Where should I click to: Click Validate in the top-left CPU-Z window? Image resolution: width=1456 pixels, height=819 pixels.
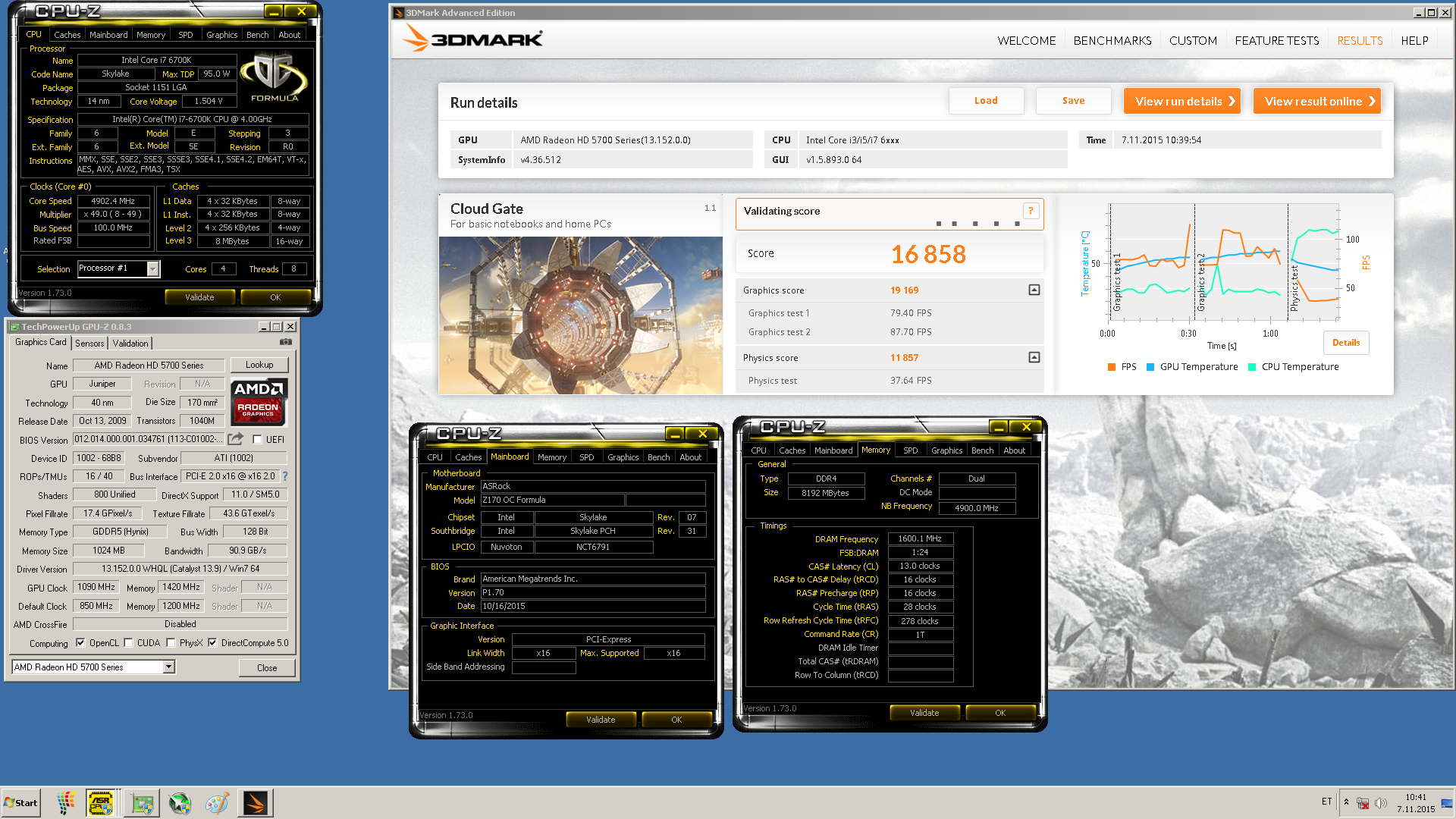point(199,297)
